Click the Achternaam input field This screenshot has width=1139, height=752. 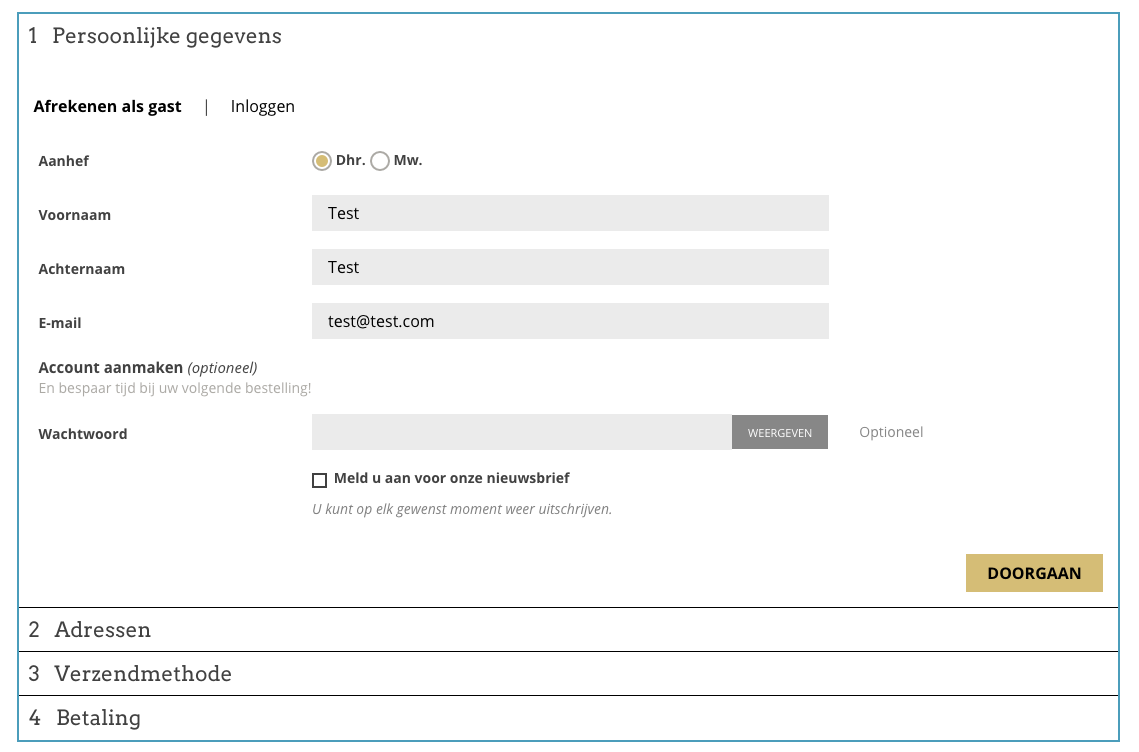570,267
